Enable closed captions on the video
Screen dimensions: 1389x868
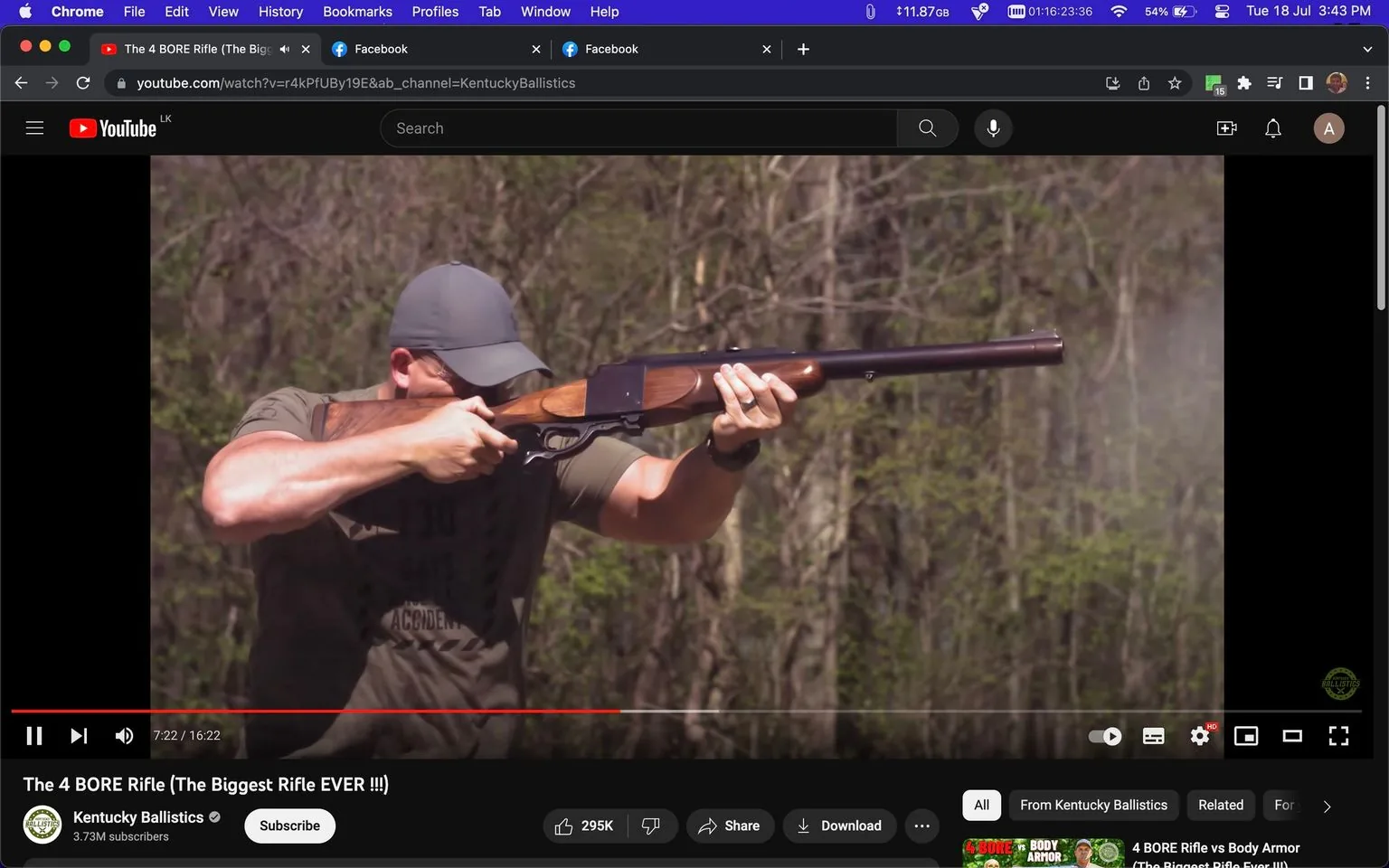pos(1153,735)
